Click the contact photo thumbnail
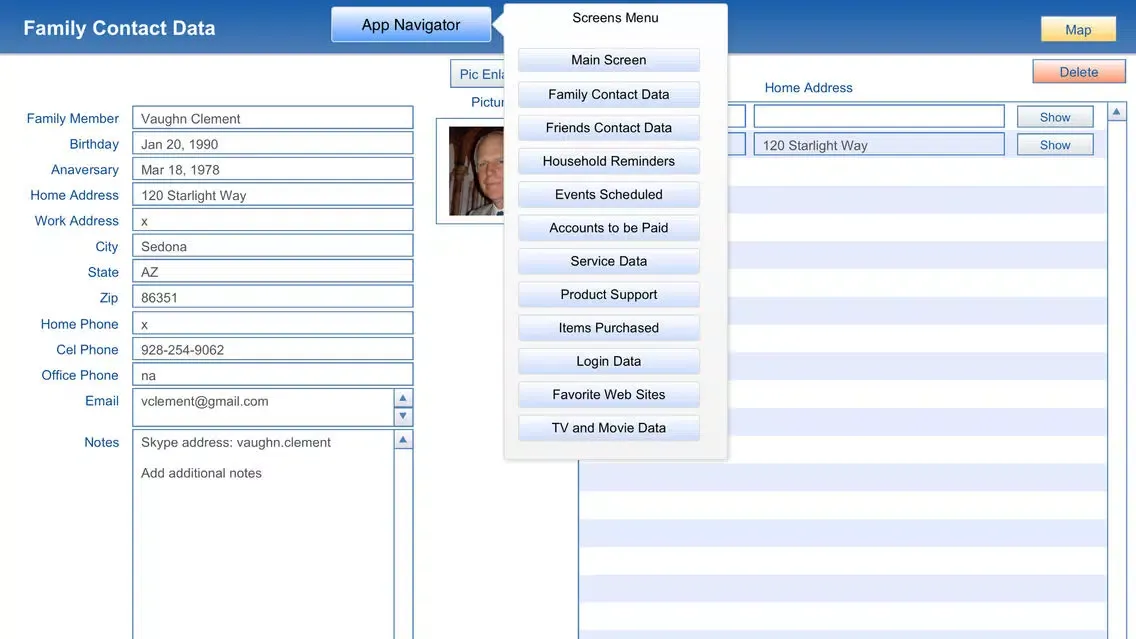Screen dimensions: 1136x639 coord(476,171)
